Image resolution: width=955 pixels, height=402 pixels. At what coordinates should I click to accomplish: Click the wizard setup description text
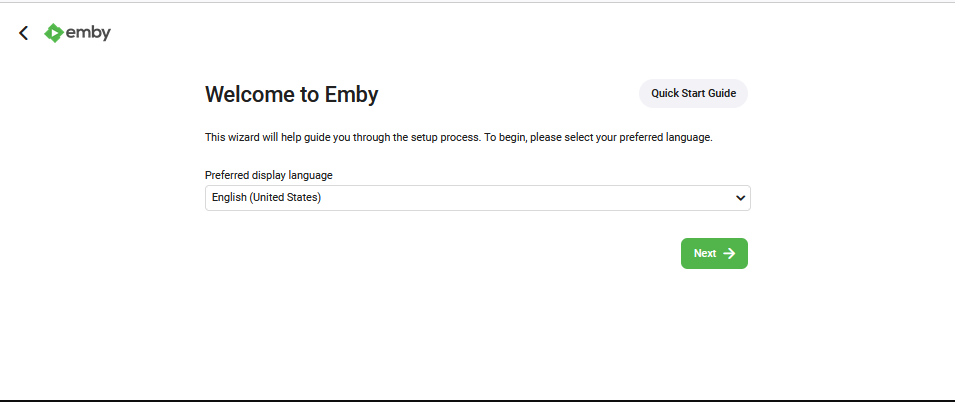tap(459, 138)
